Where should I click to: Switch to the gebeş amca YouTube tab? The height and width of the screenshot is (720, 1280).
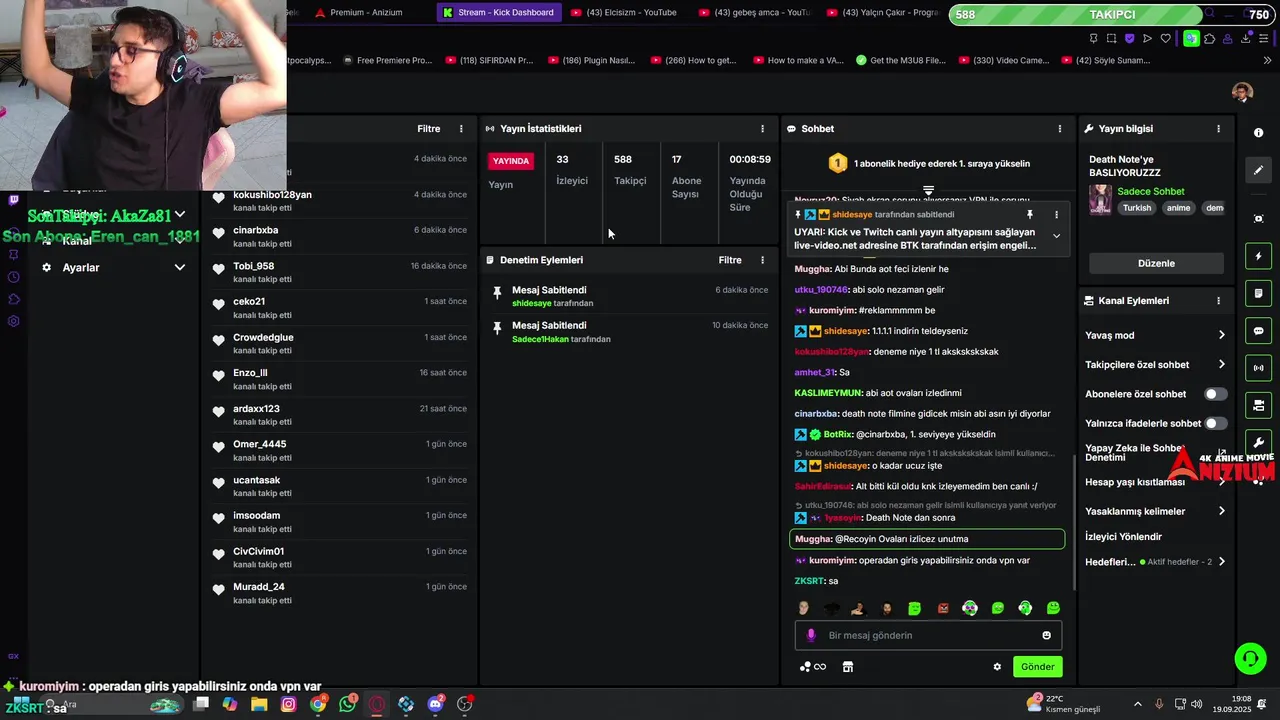[x=754, y=13]
